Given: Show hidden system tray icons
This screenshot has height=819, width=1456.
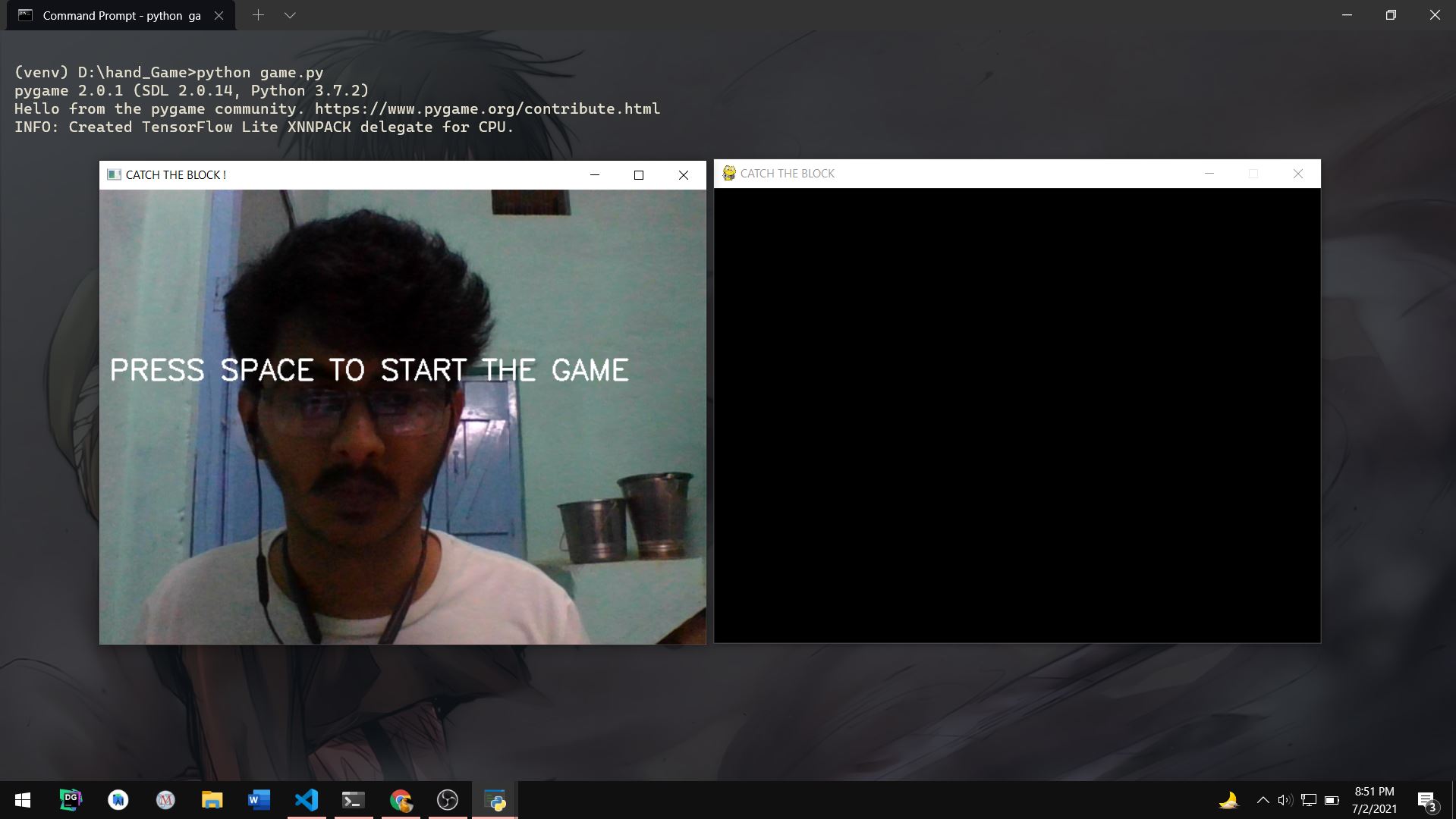Looking at the screenshot, I should [1263, 800].
